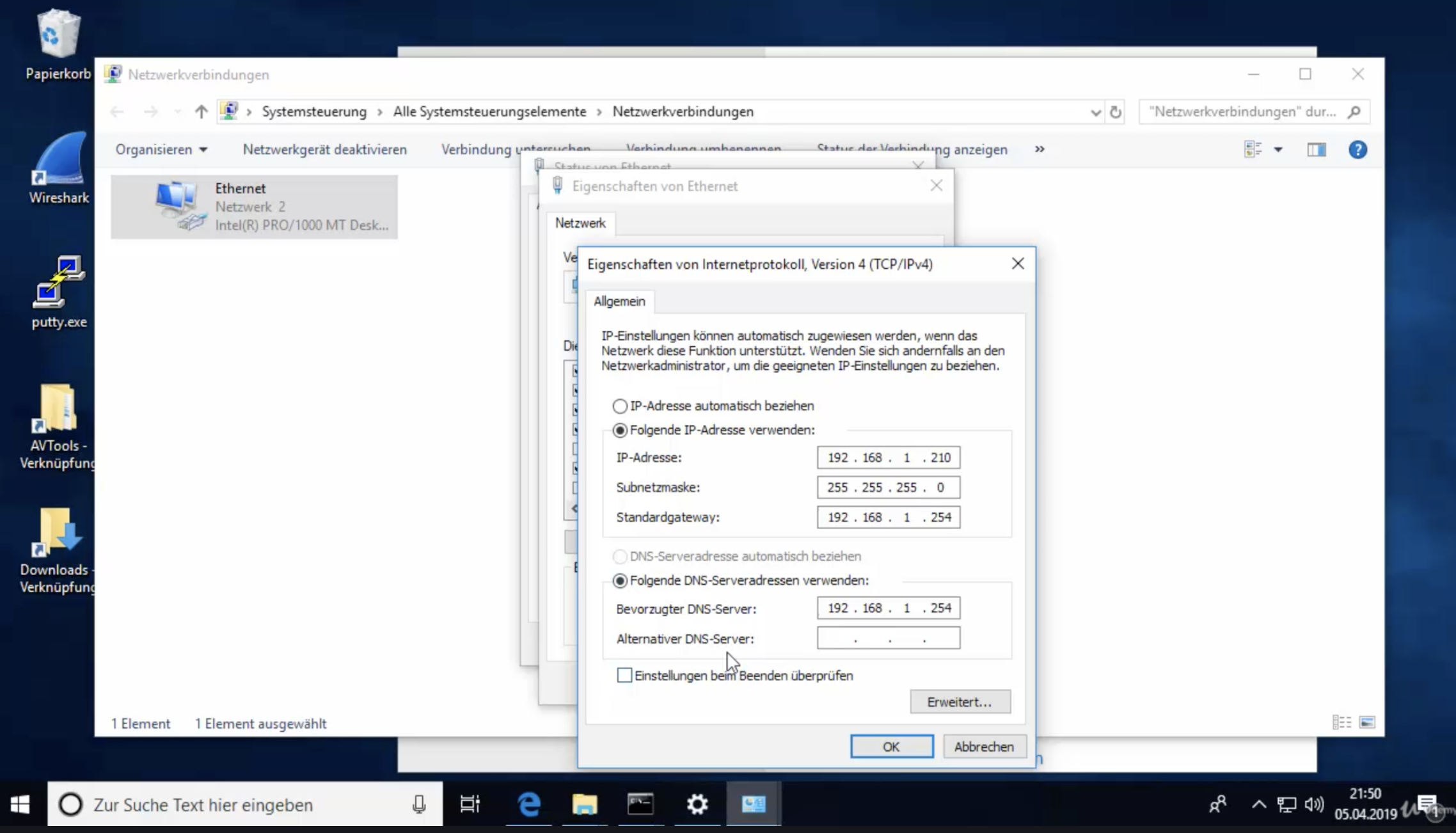
Task: Select Folgende IP-Adresse verwenden radio button
Action: [x=619, y=430]
